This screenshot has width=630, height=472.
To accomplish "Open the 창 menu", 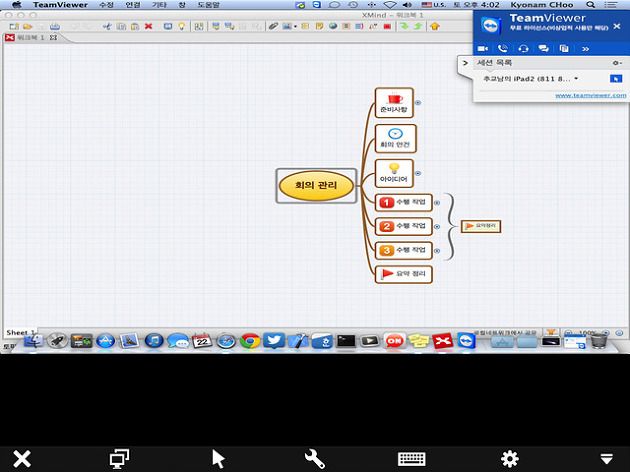I will point(182,5).
